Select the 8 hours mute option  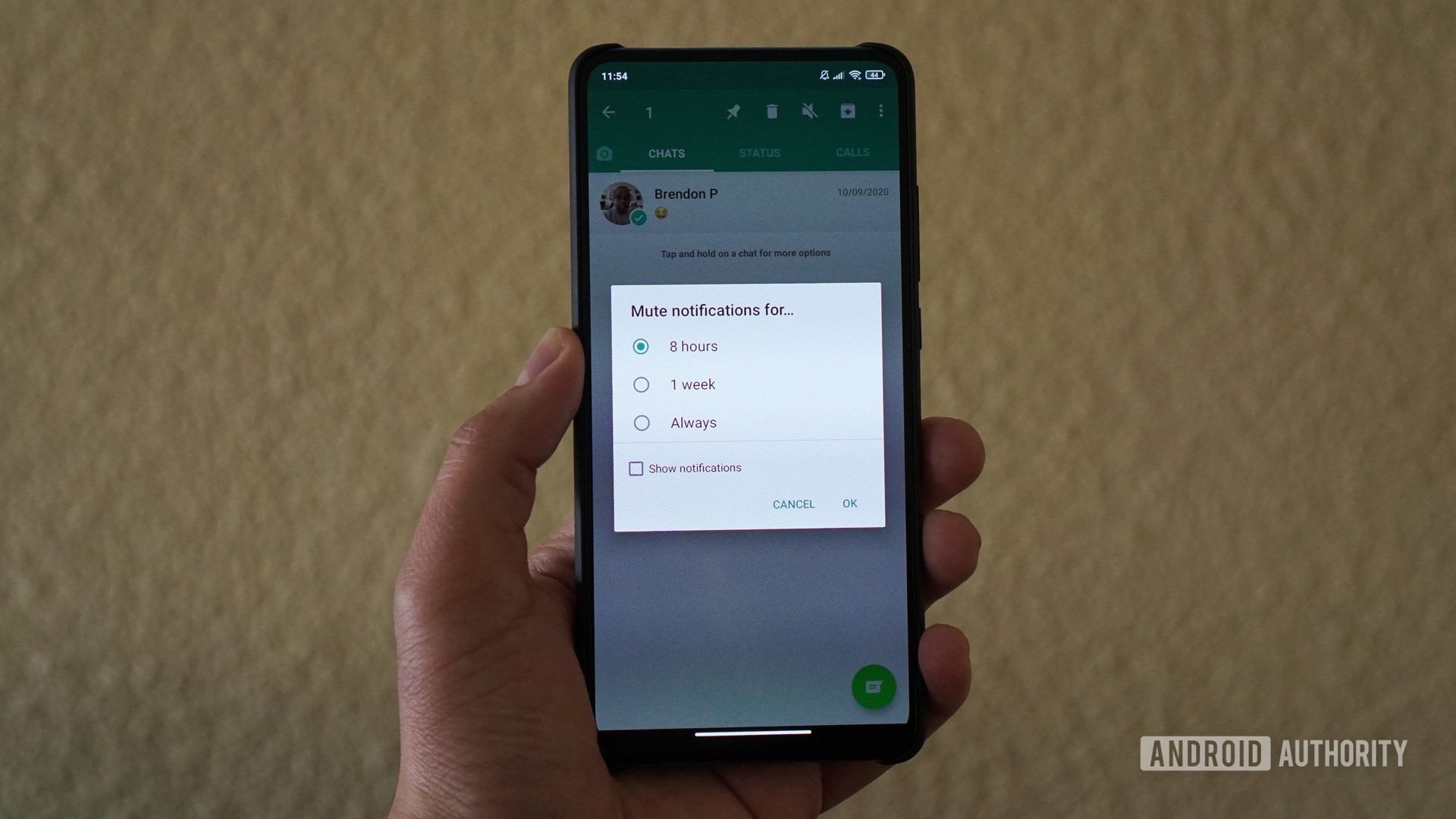click(640, 346)
